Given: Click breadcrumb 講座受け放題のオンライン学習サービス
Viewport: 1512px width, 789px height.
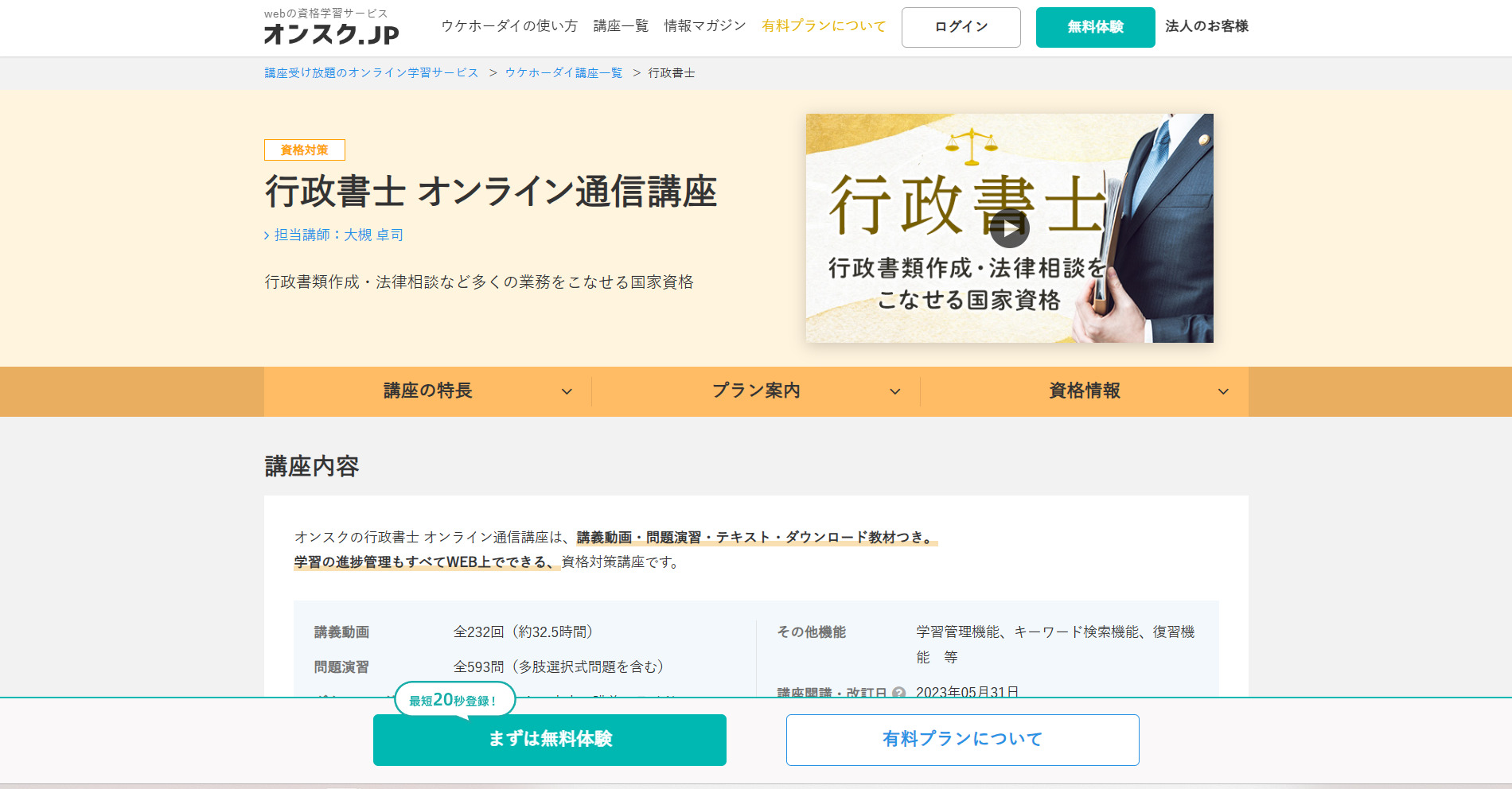Looking at the screenshot, I should (372, 73).
